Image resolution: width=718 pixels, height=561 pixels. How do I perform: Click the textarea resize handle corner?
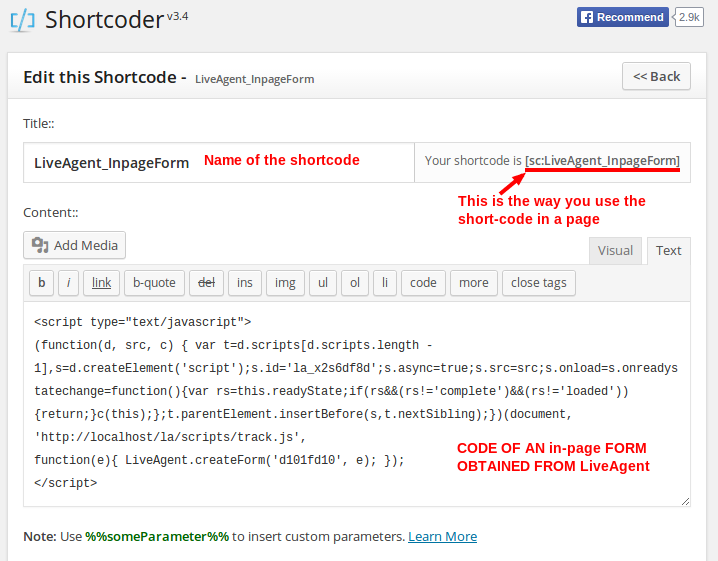pos(685,501)
